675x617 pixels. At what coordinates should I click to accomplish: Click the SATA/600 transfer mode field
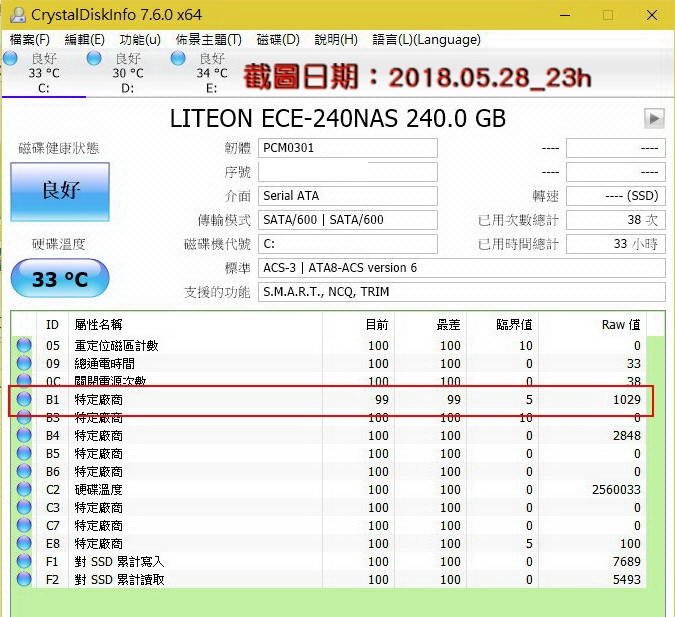click(x=348, y=220)
